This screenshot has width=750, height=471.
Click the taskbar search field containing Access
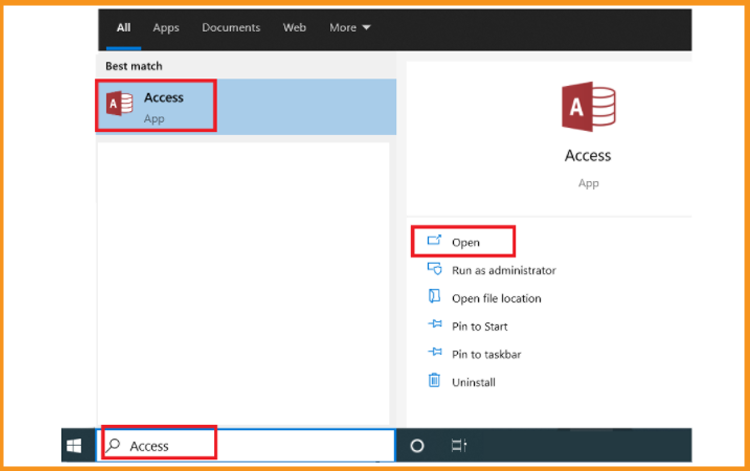[x=246, y=446]
